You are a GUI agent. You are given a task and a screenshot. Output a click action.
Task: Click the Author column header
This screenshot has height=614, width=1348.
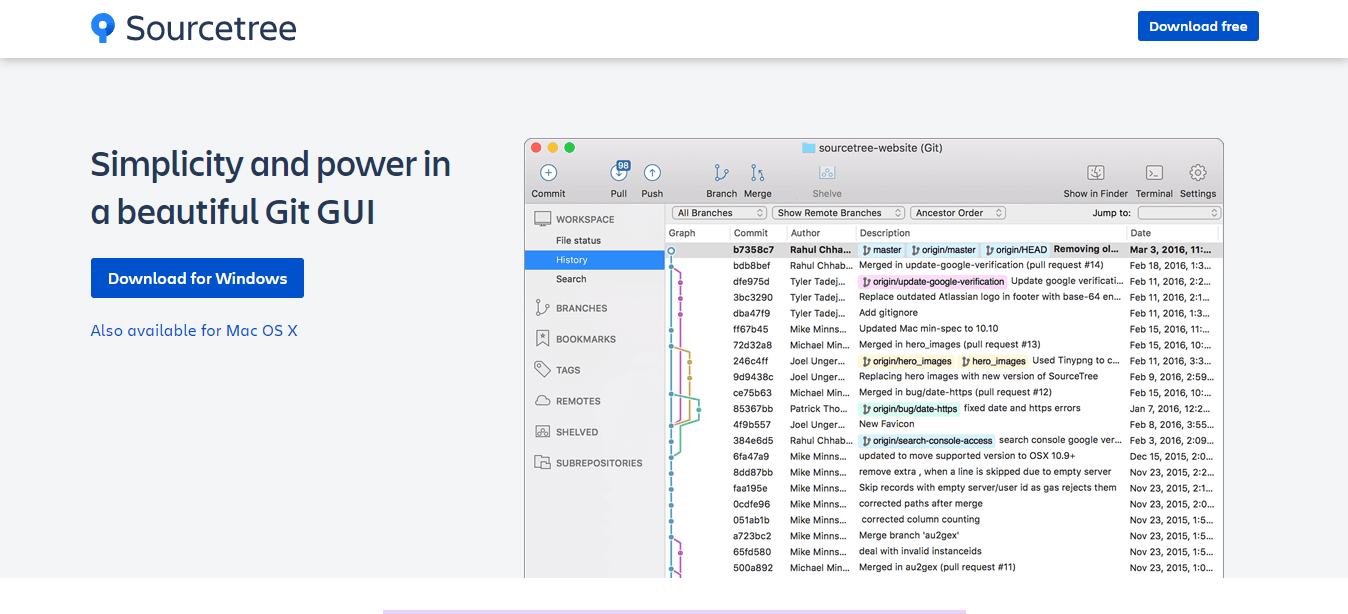(805, 233)
